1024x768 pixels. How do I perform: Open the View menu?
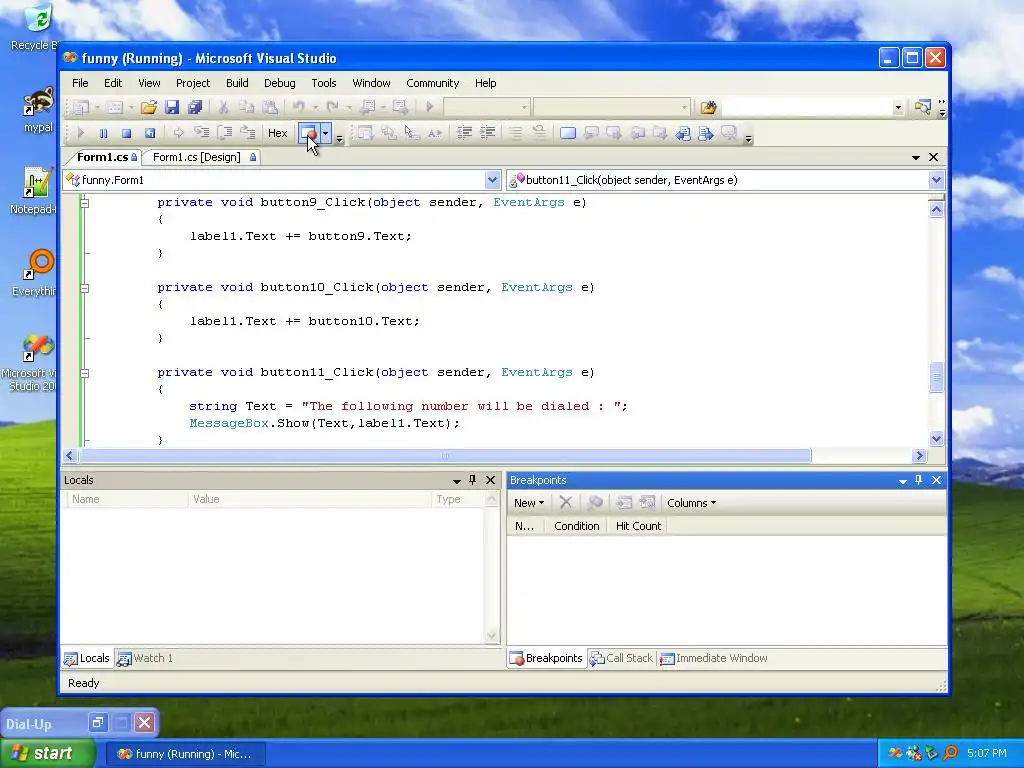click(149, 83)
